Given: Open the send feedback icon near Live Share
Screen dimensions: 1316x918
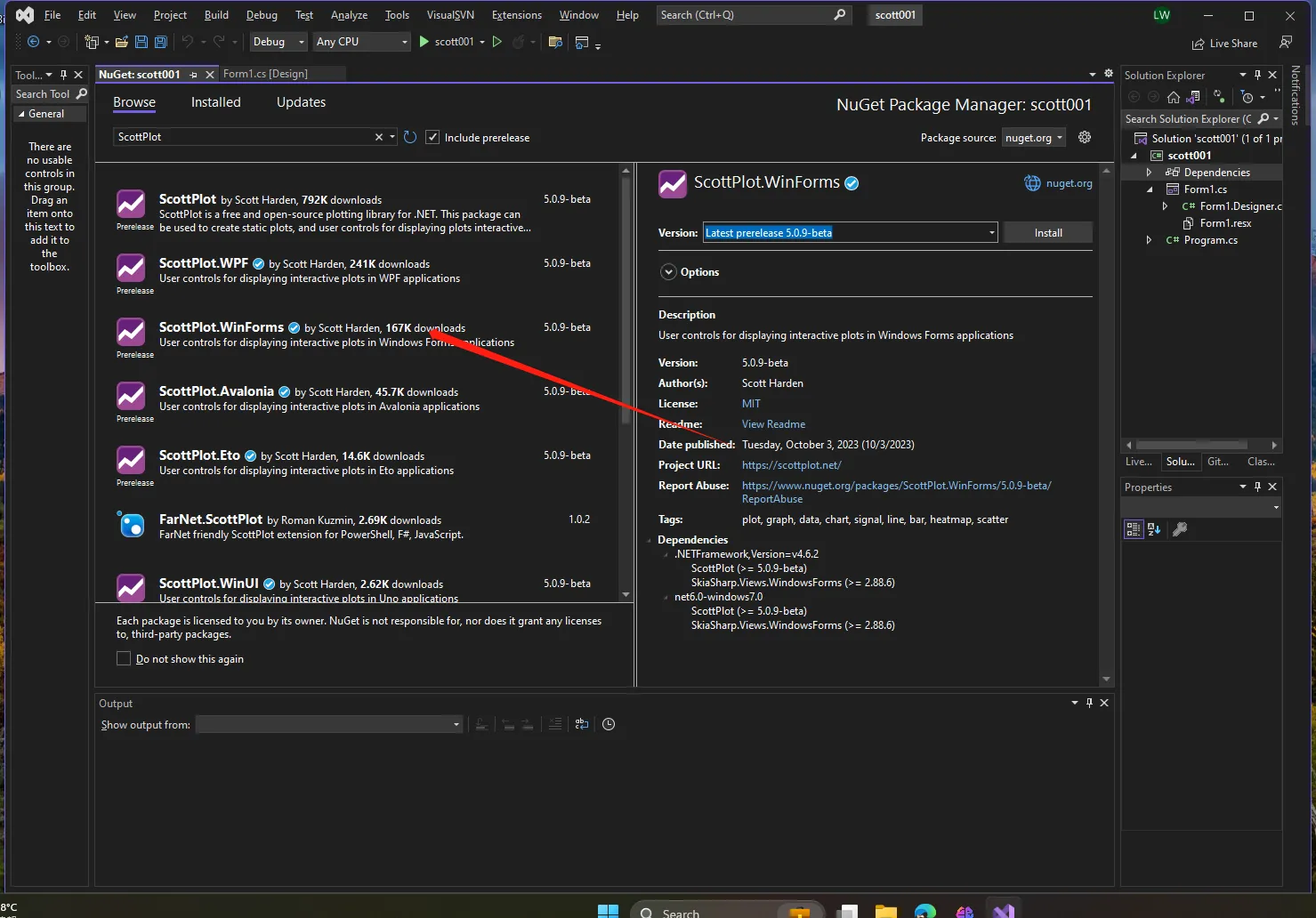Looking at the screenshot, I should click(x=1286, y=43).
